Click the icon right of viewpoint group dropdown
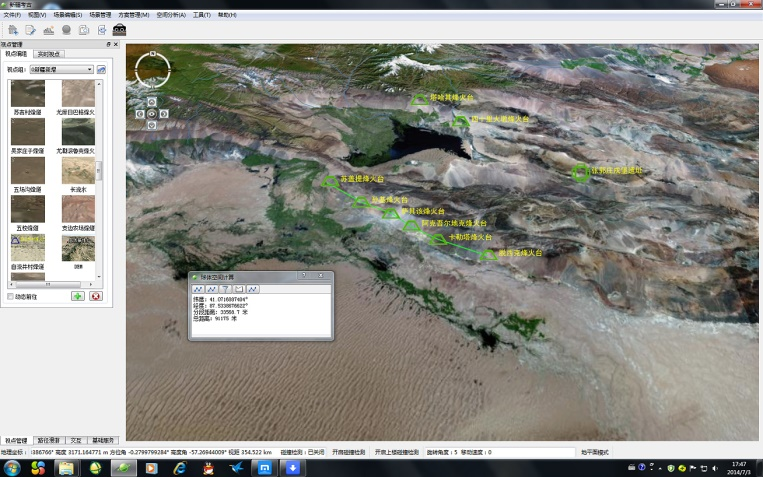The width and height of the screenshot is (763, 477). click(x=101, y=70)
